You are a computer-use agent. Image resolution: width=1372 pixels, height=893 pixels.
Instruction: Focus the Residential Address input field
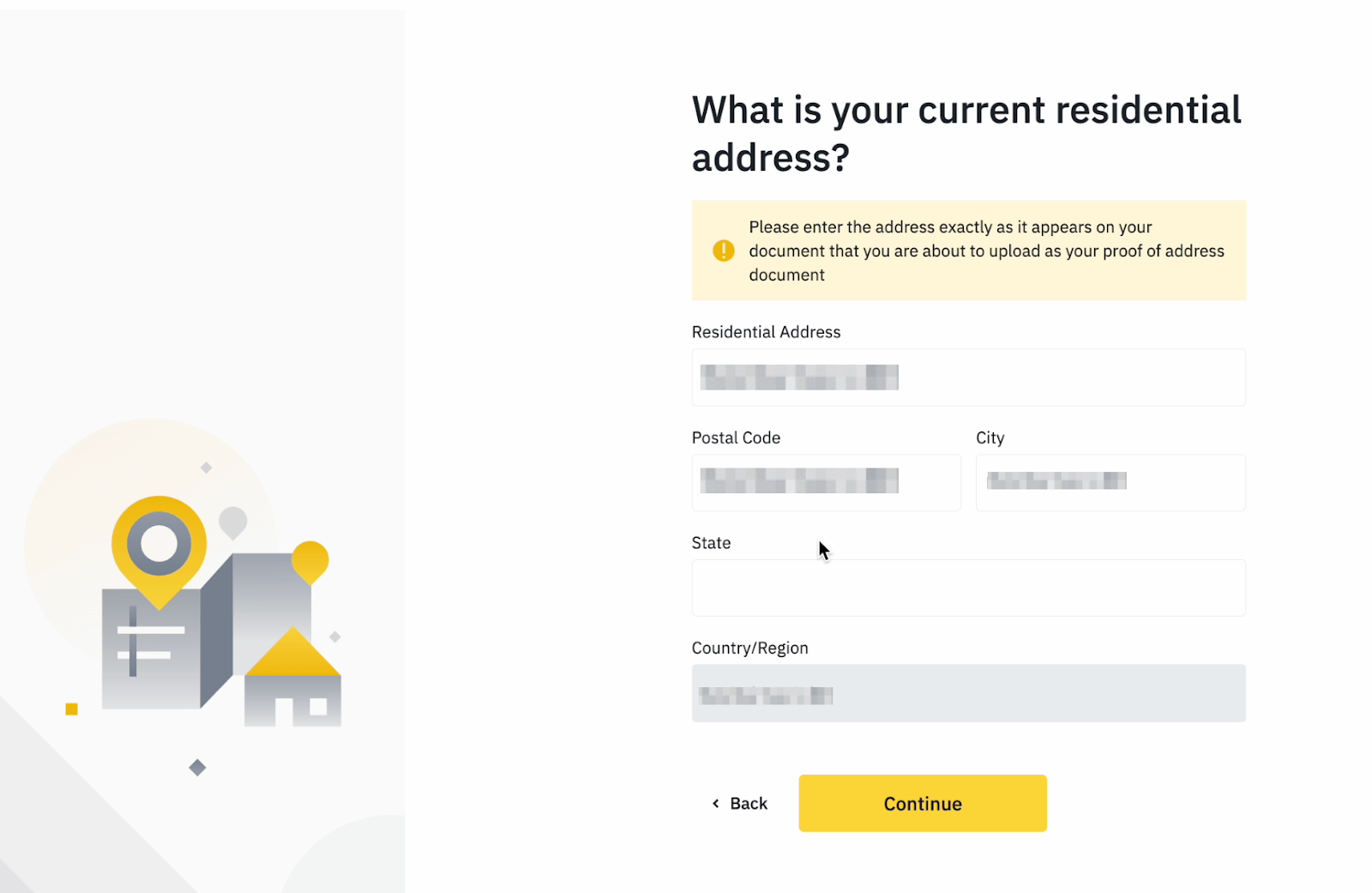coord(968,377)
